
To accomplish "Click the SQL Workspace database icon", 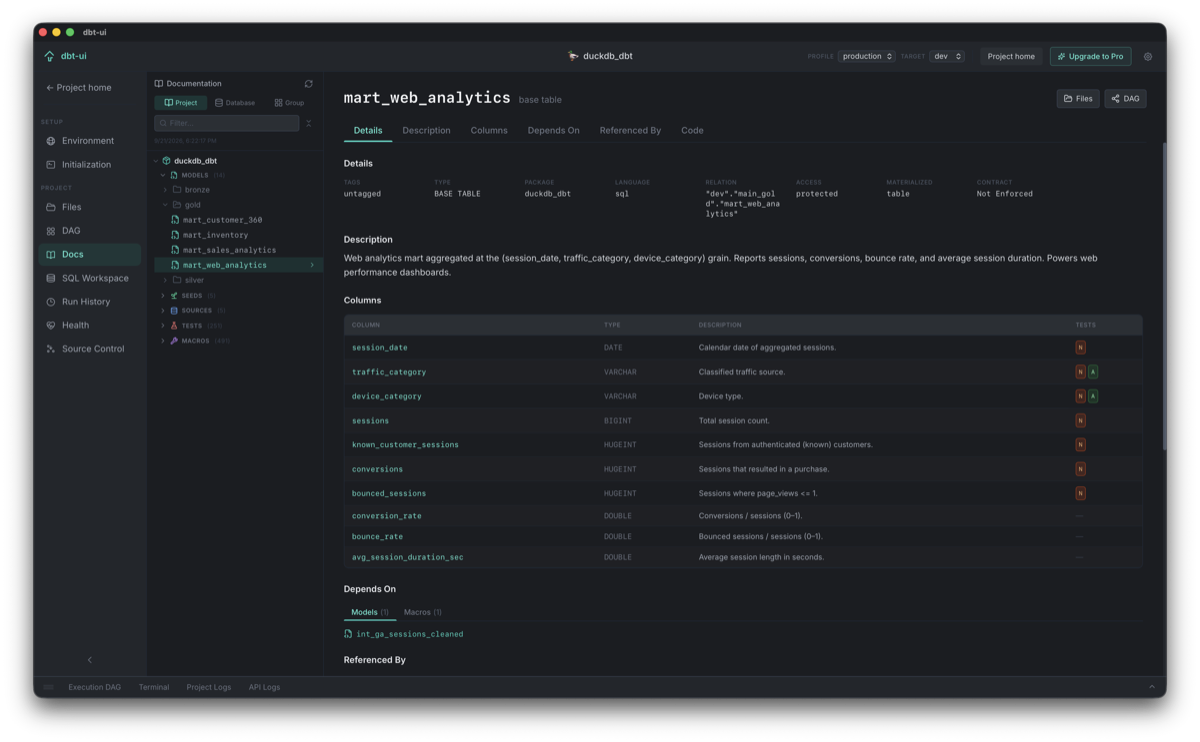I will (51, 278).
